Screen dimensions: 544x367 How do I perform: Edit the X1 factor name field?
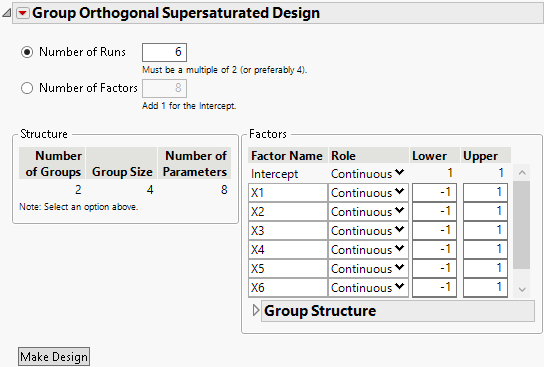click(288, 193)
